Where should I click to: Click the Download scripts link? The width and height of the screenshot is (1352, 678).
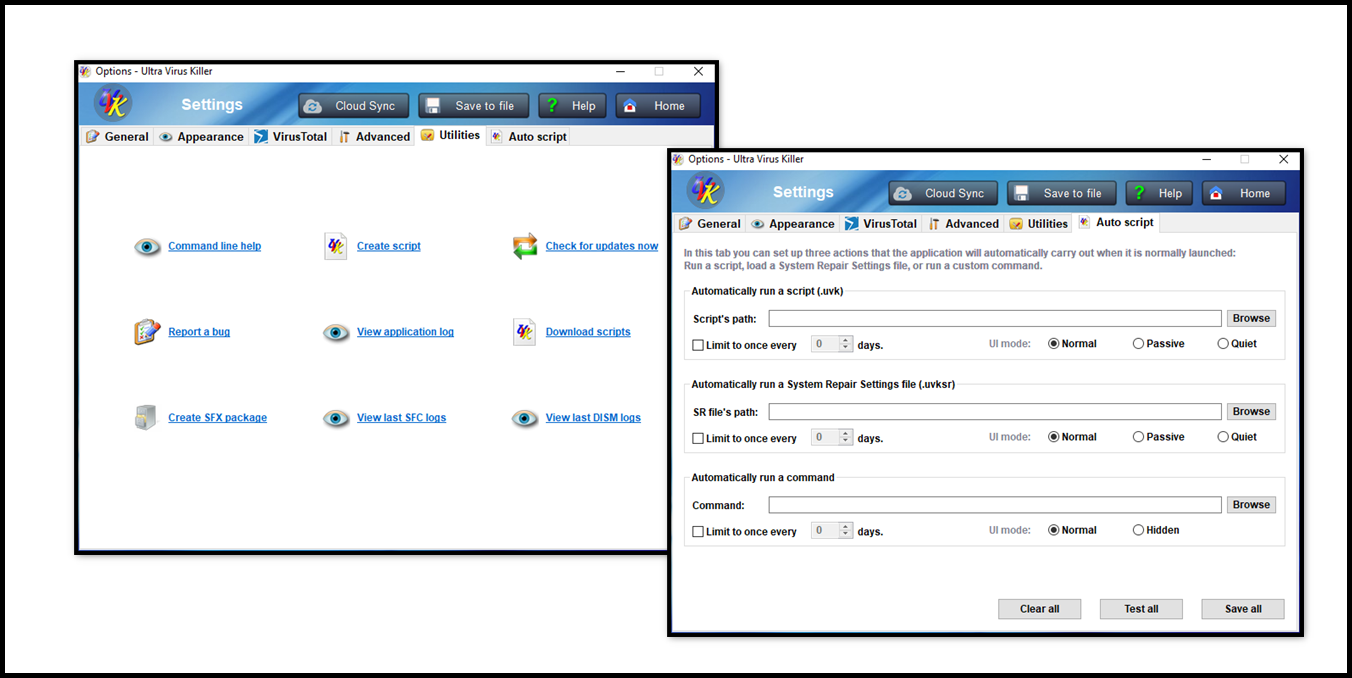click(588, 332)
